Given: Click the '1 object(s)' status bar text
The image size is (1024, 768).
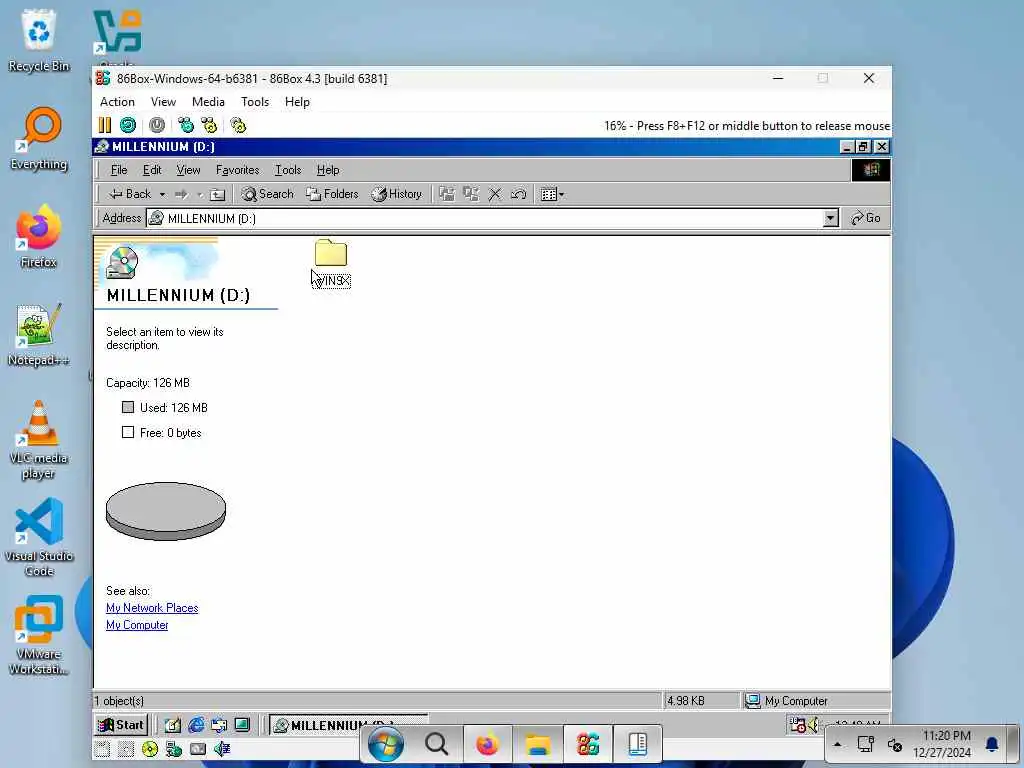Looking at the screenshot, I should (119, 701).
